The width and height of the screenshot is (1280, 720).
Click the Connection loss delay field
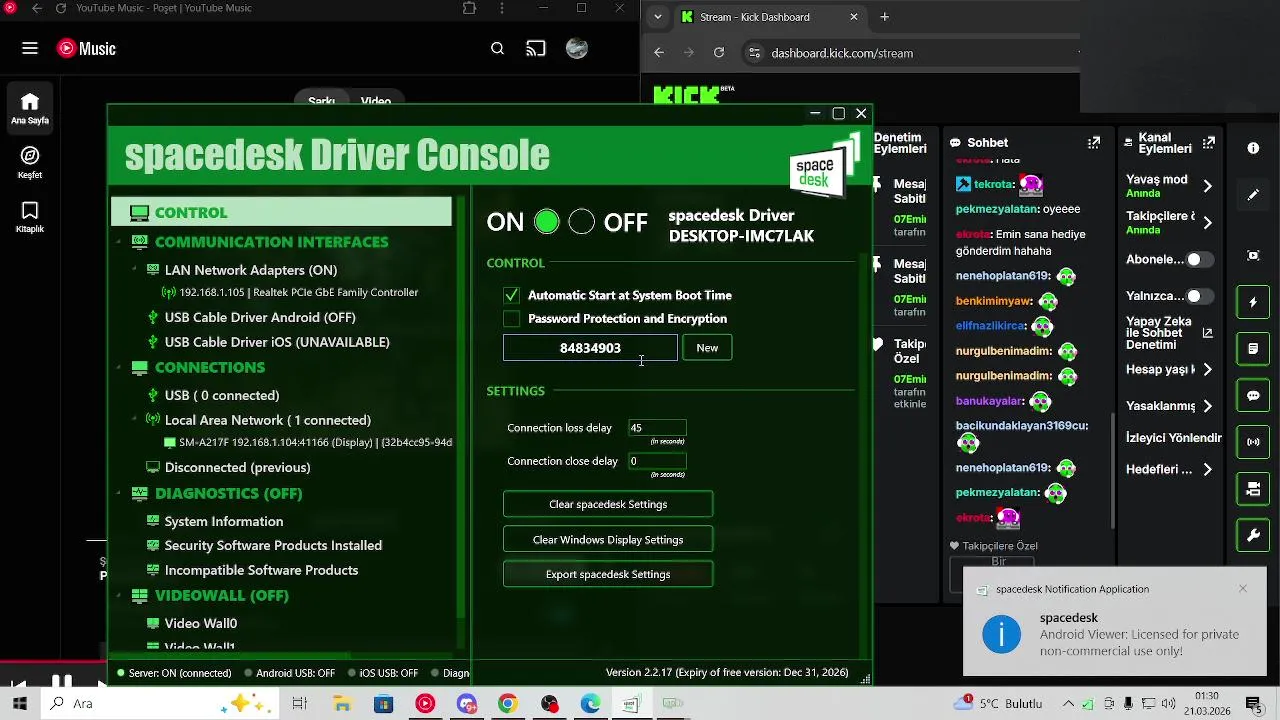pyautogui.click(x=657, y=427)
